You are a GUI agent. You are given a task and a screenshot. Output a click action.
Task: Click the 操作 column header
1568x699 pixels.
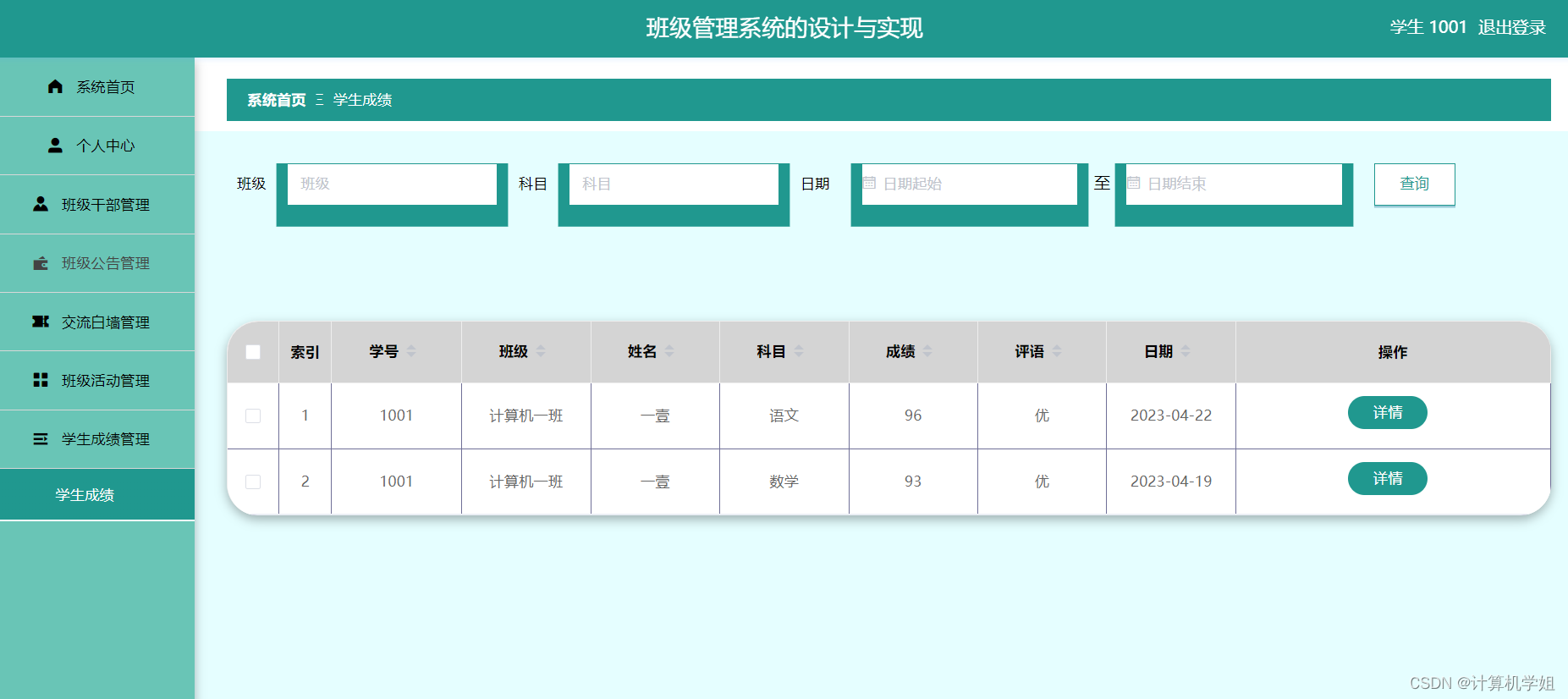1393,352
